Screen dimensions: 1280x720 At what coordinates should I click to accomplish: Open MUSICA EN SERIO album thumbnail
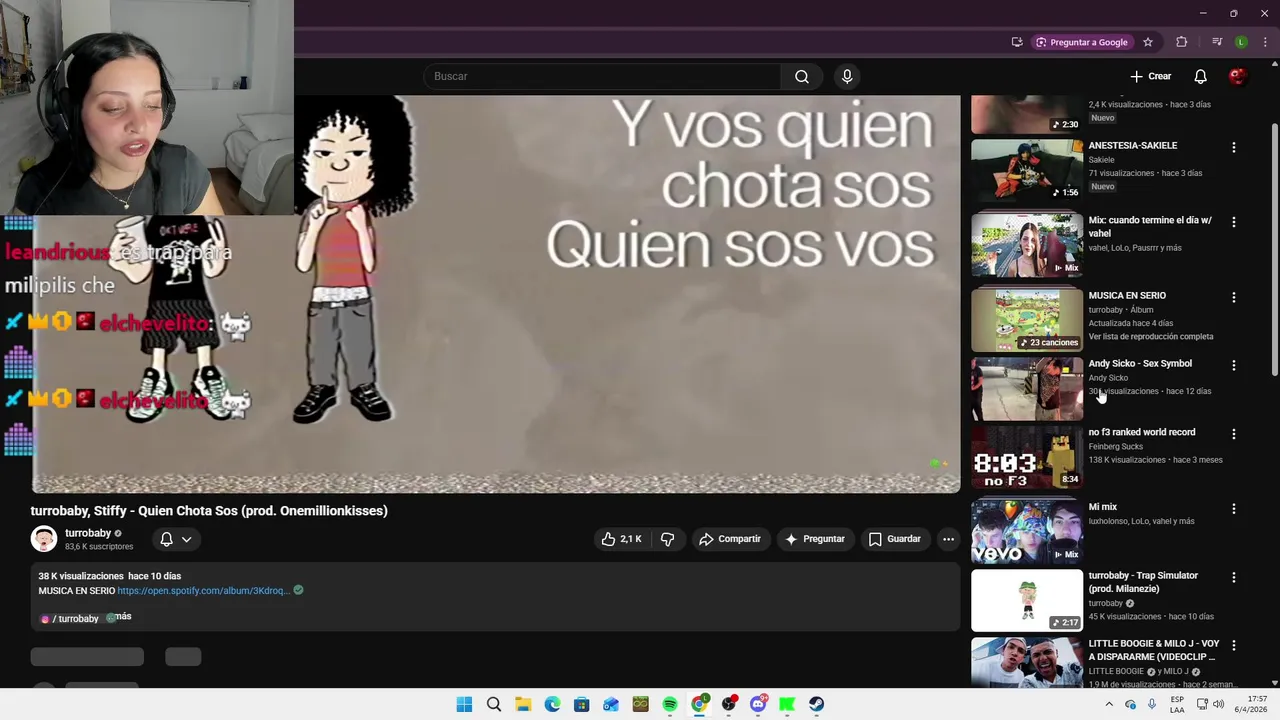click(x=1026, y=320)
